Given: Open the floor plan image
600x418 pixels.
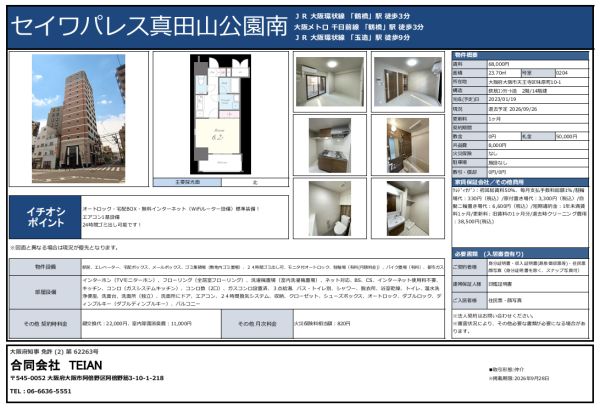Looking at the screenshot, I should click(220, 114).
